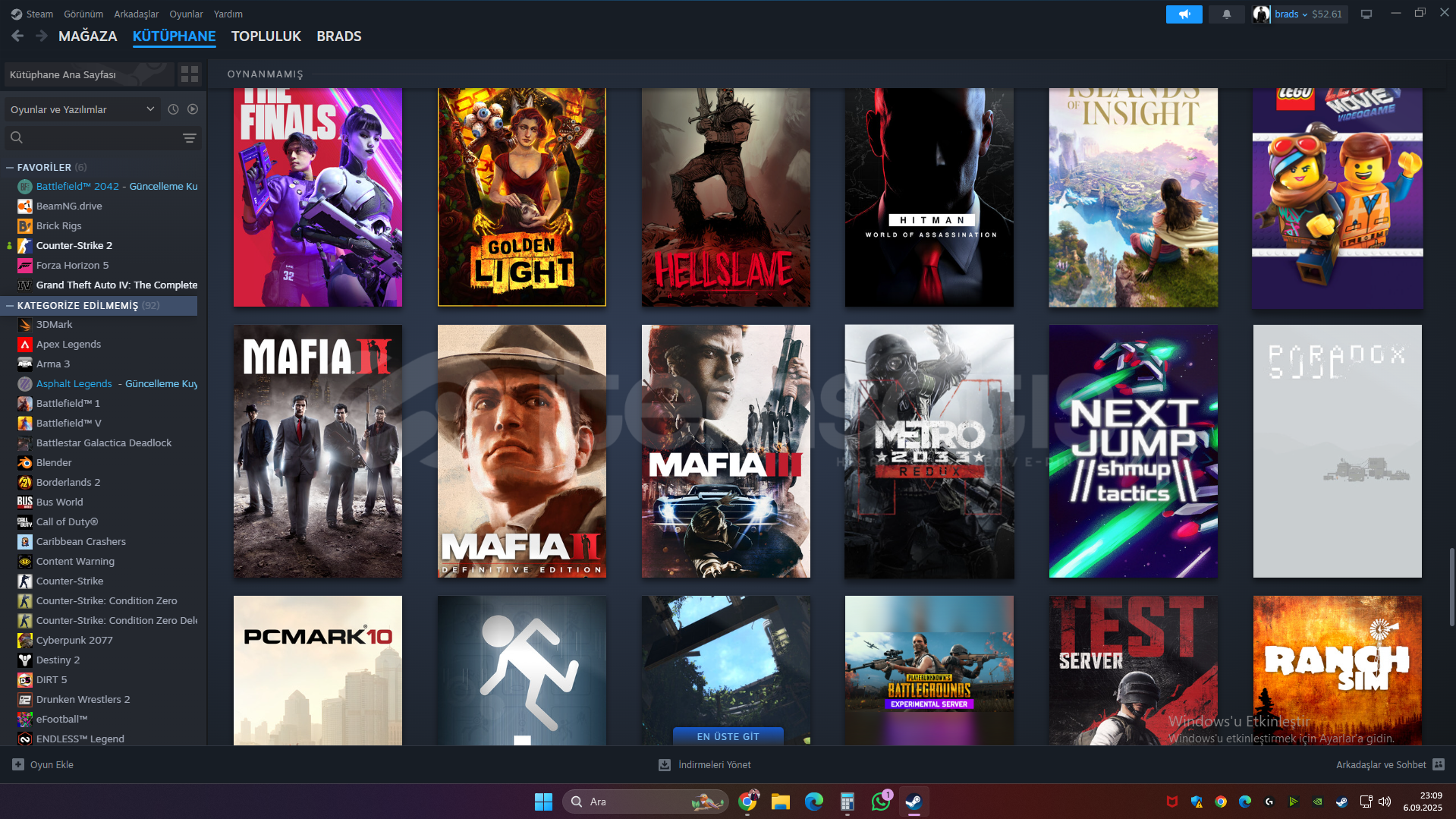1456x819 pixels.
Task: Click Oyun Ekle to add game
Action: pos(43,764)
